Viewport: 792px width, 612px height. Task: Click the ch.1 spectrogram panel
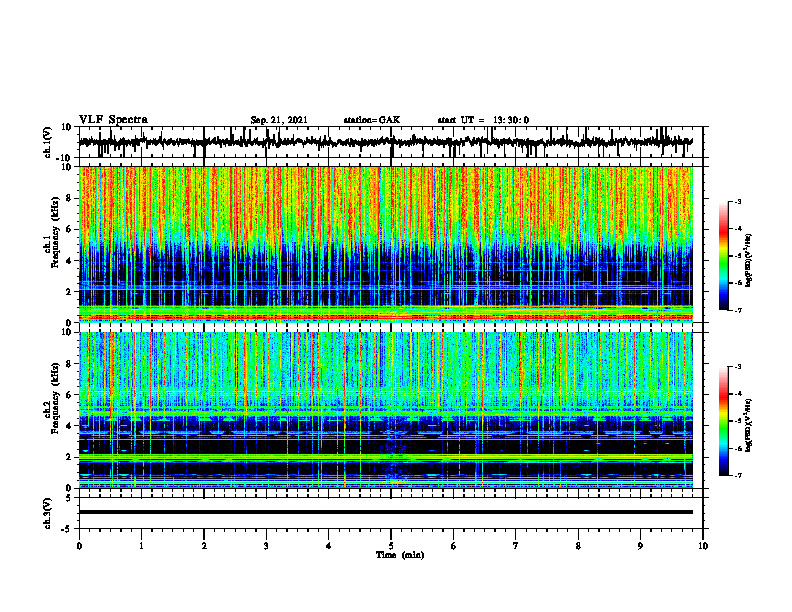[x=386, y=244]
